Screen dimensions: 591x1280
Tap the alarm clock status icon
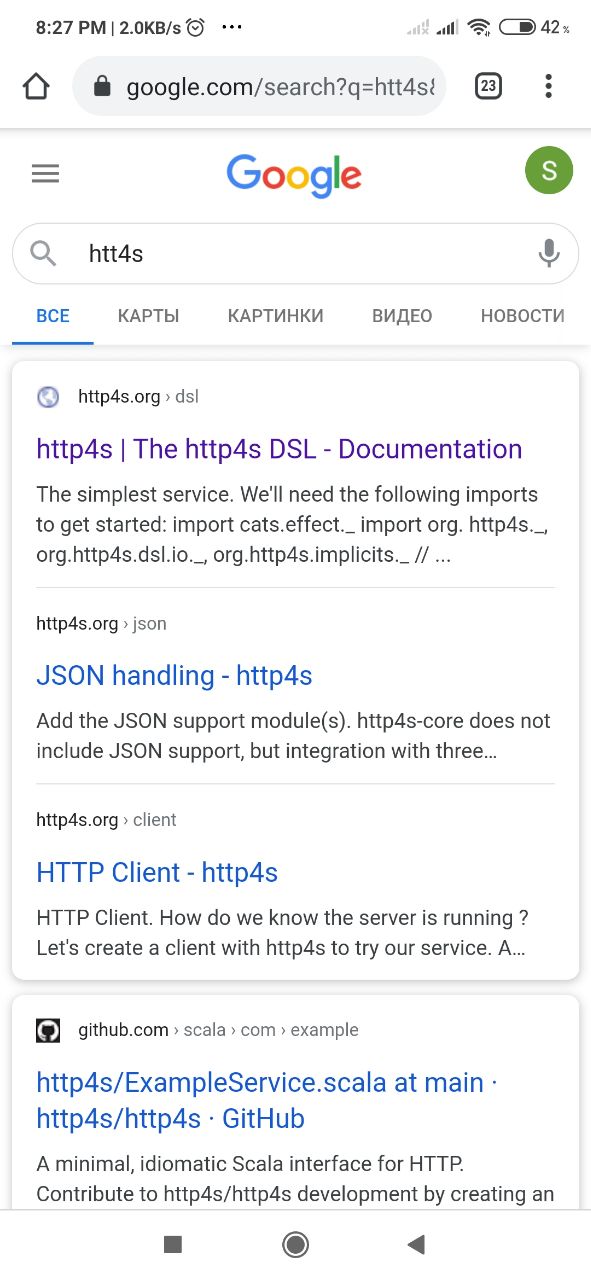point(196,28)
